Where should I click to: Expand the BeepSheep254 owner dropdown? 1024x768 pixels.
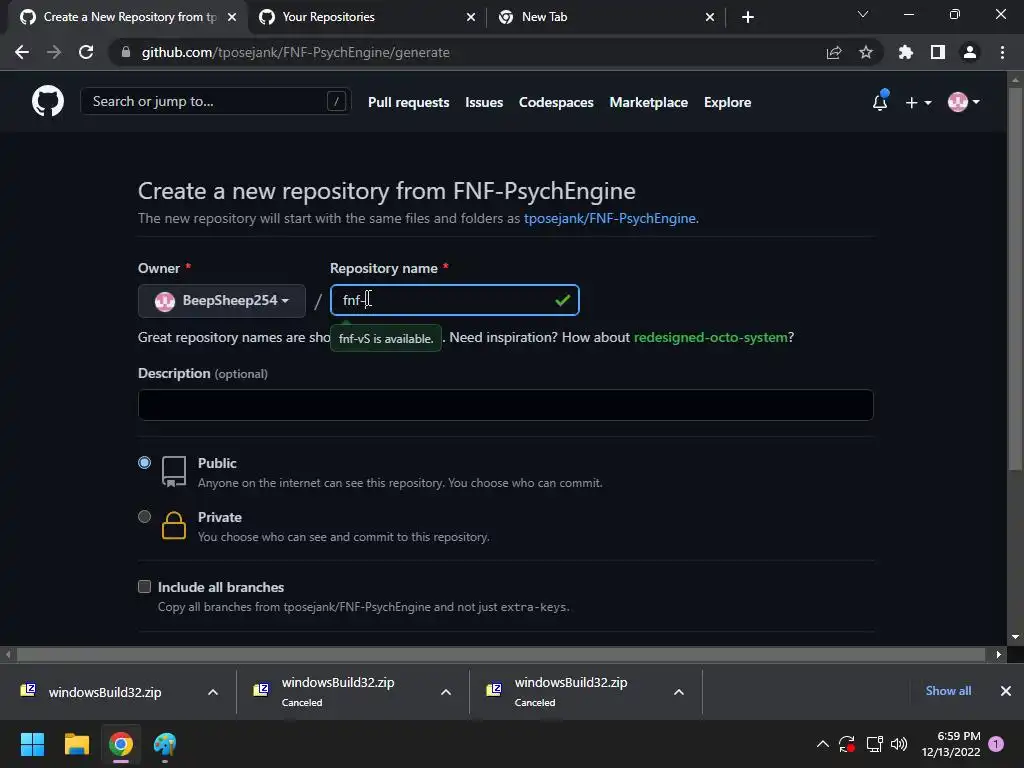(221, 300)
